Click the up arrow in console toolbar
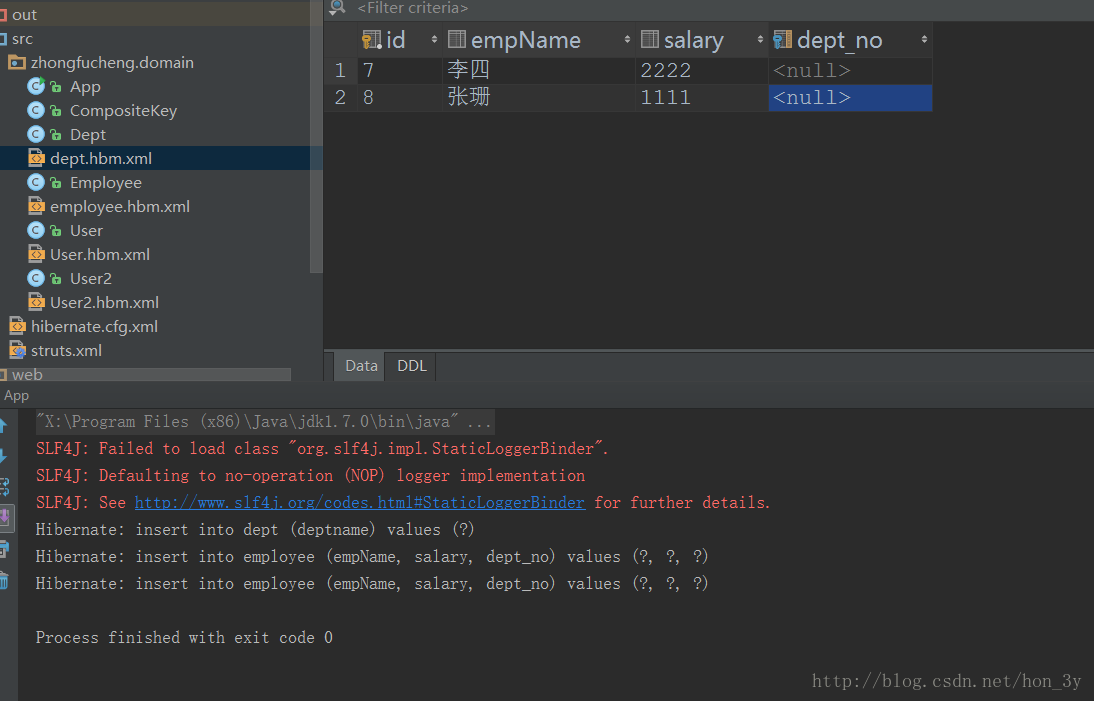 click(x=3, y=425)
